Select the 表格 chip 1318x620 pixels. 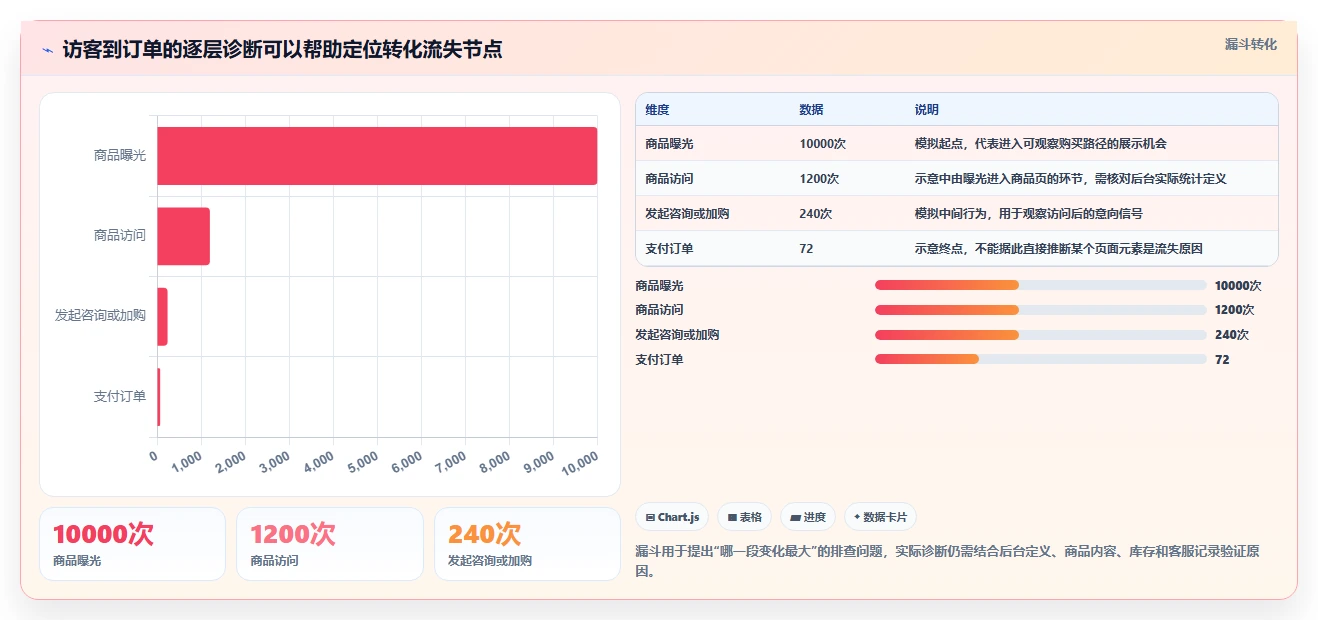(744, 517)
